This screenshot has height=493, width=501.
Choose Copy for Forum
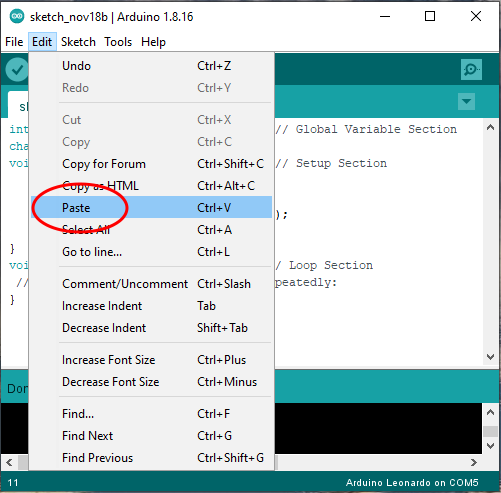coord(151,164)
